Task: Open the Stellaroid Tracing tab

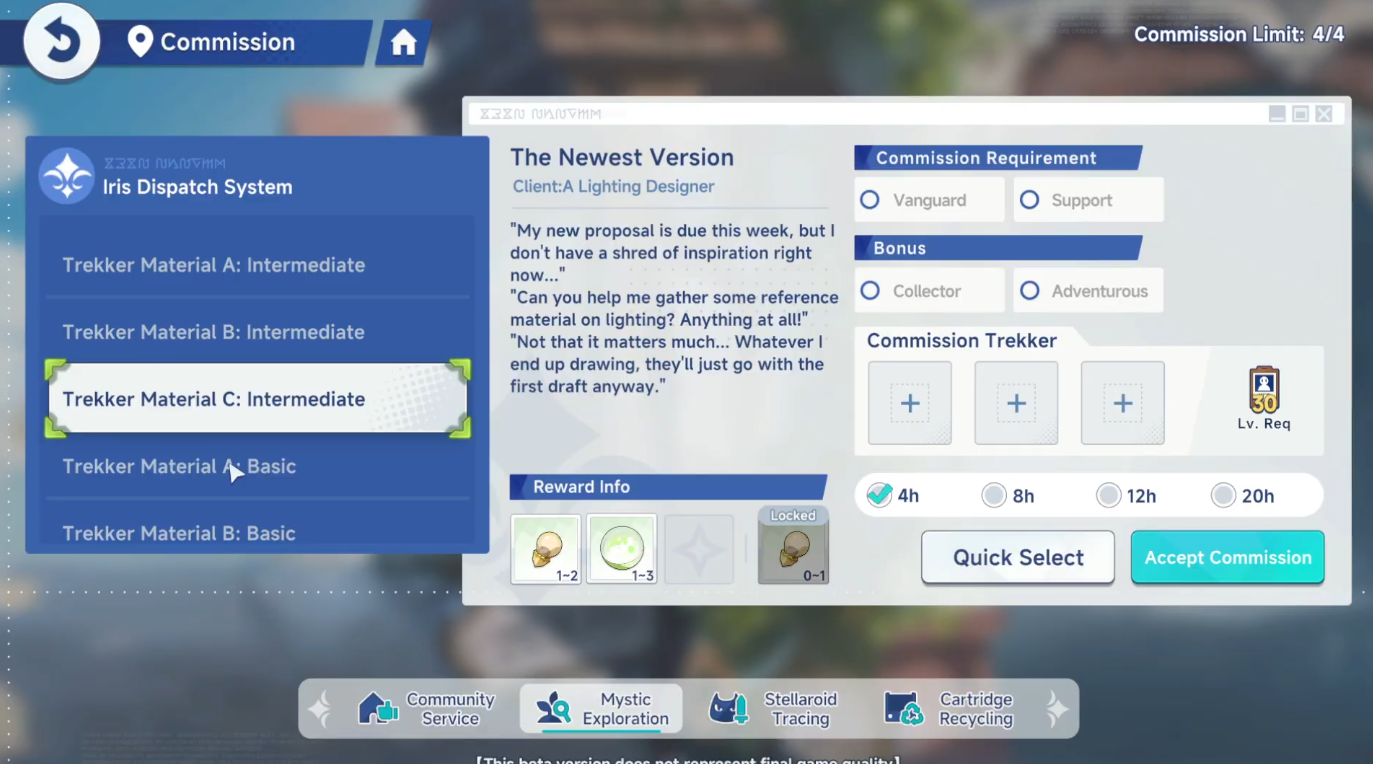Action: point(774,709)
